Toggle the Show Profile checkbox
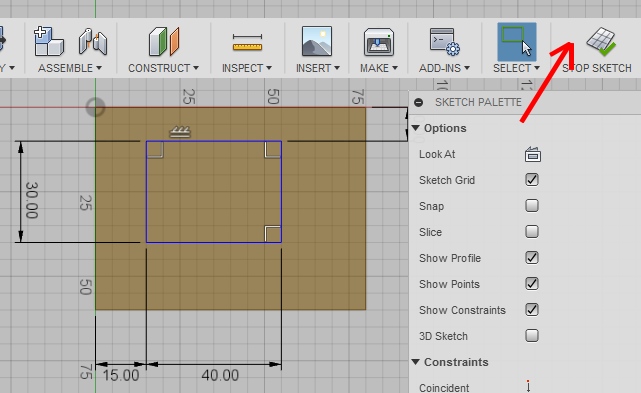 [532, 258]
